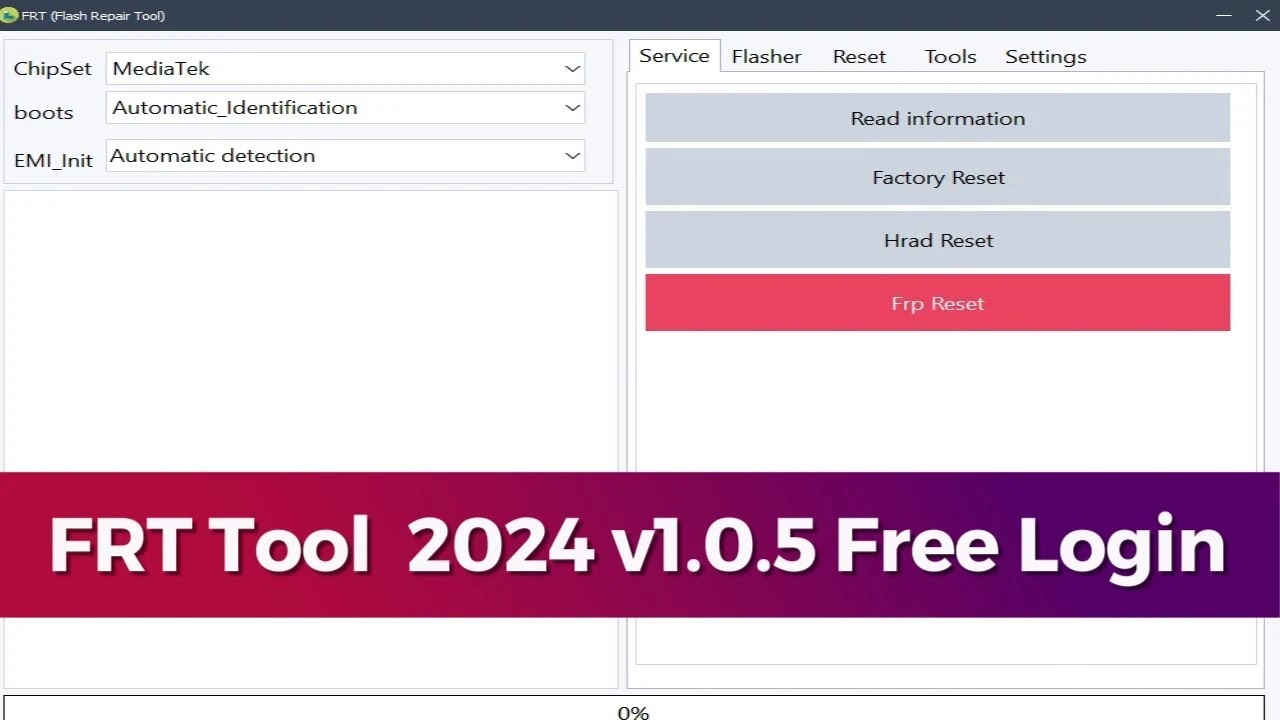Click the FRT (Flash Repair Tool) window title
The height and width of the screenshot is (720, 1280).
point(93,16)
